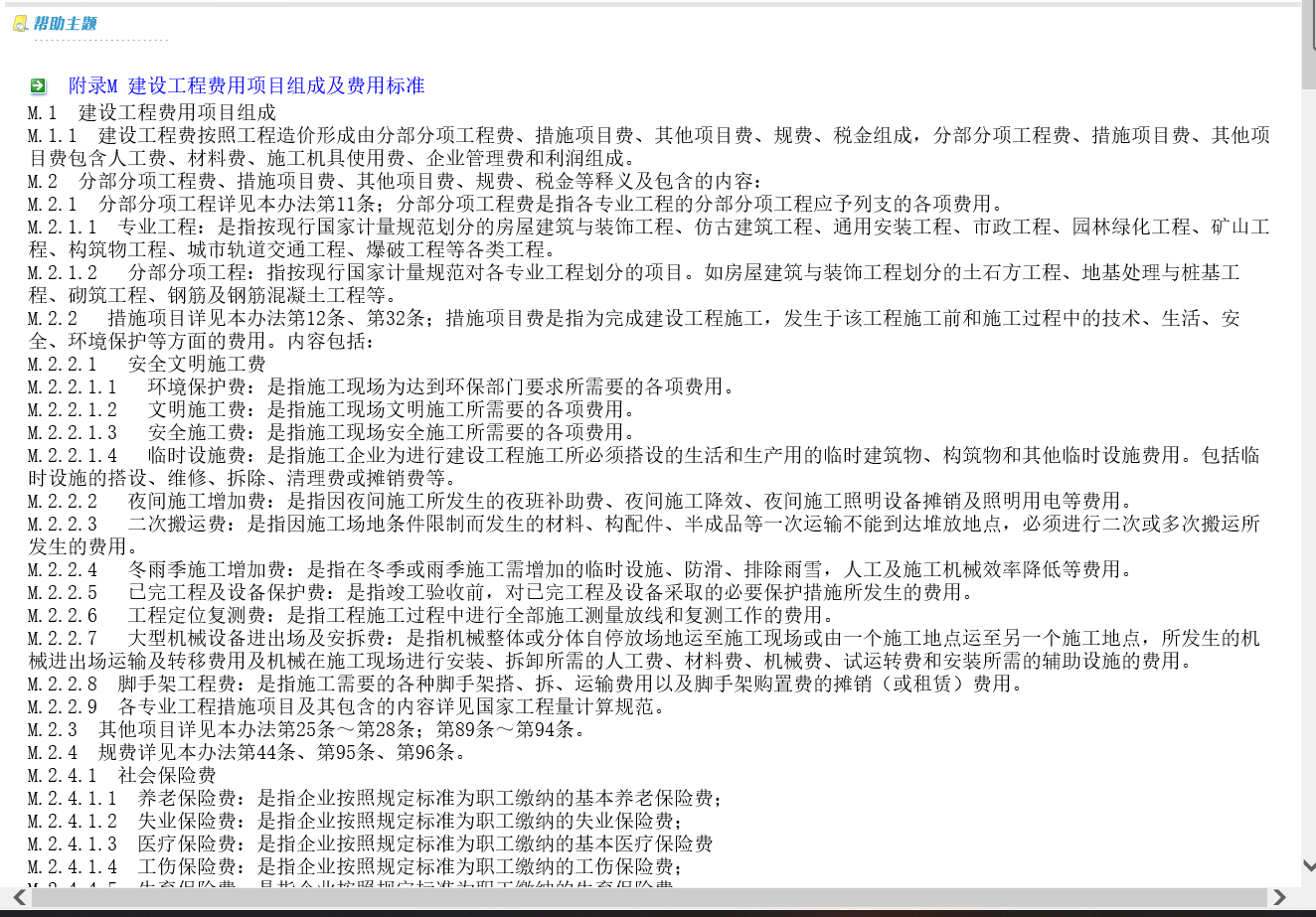Click the M.2.4.1 社会保险费 line

tap(122, 776)
